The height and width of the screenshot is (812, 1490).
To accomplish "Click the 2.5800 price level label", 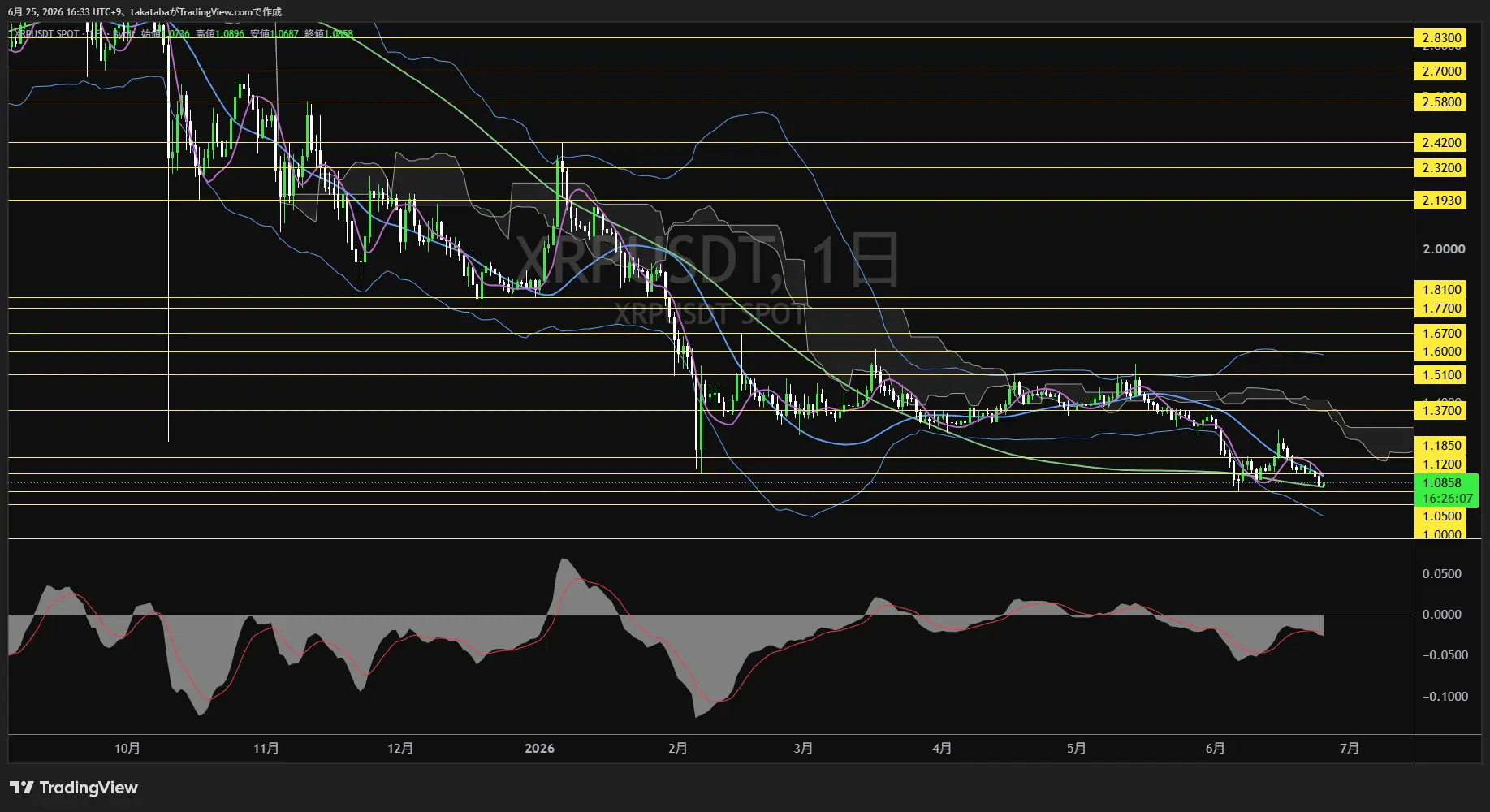I will pos(1441,102).
